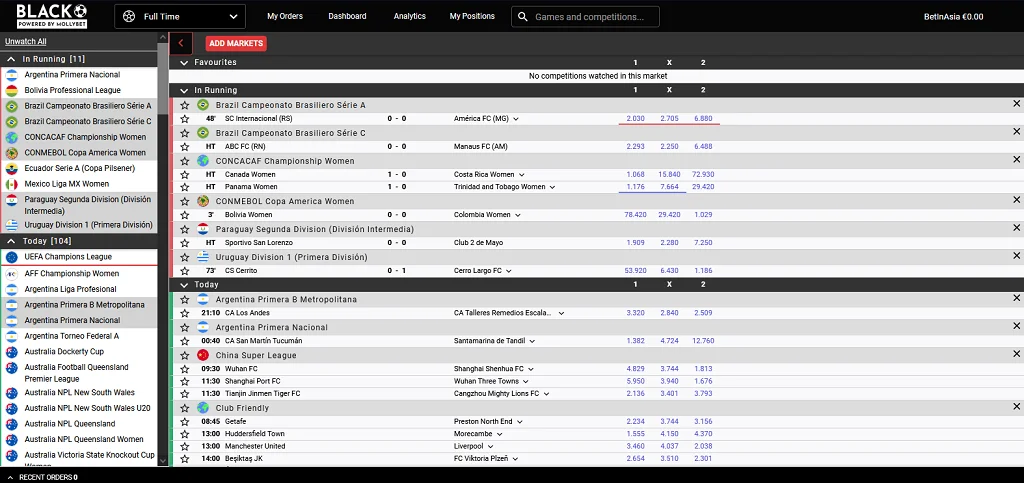Click Bolivia flag beside Bolivia Professional League
The width and height of the screenshot is (1024, 483).
tap(12, 90)
